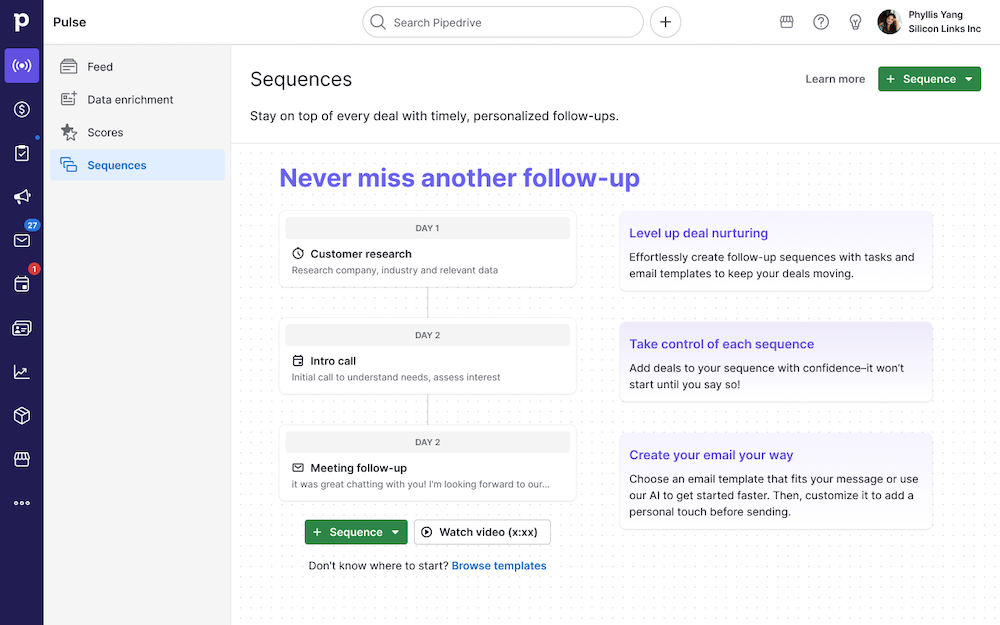The height and width of the screenshot is (625, 1000).
Task: Click the Sequences icon in Pulse menu
Action: (x=69, y=165)
